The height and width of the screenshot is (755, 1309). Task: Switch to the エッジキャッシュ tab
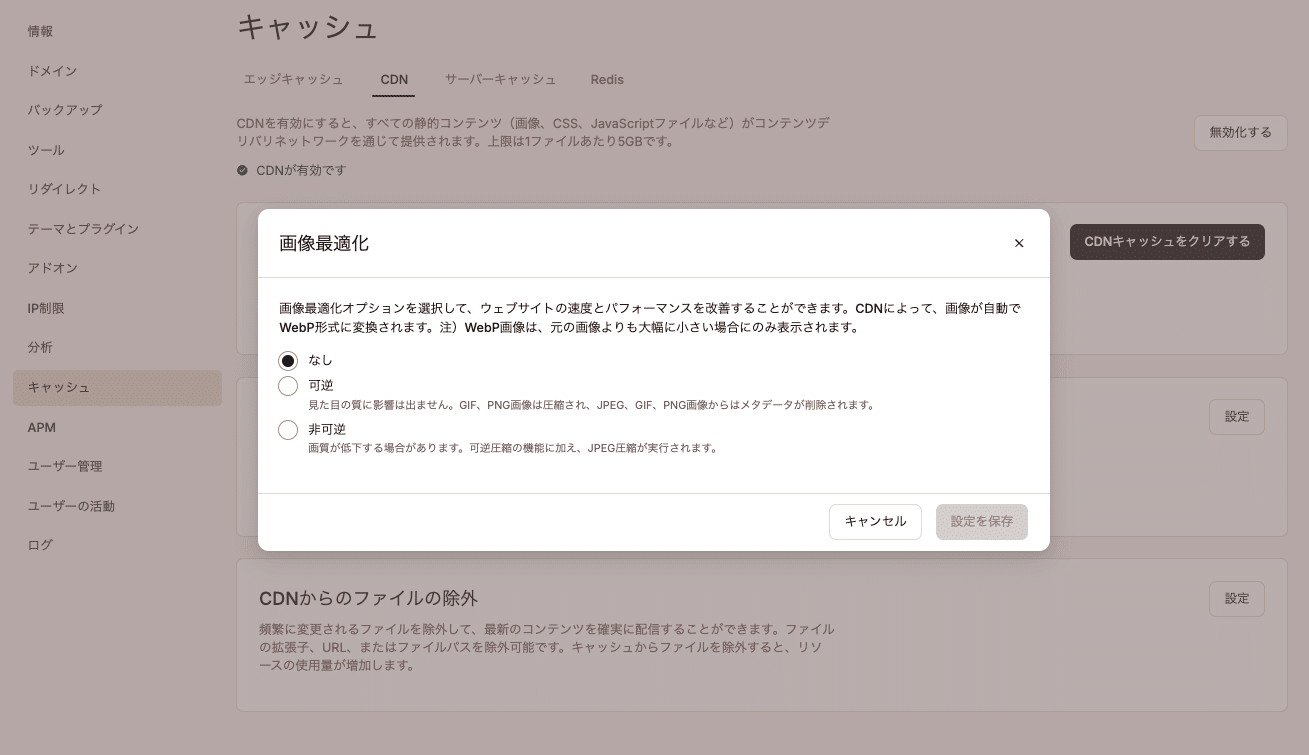point(293,80)
